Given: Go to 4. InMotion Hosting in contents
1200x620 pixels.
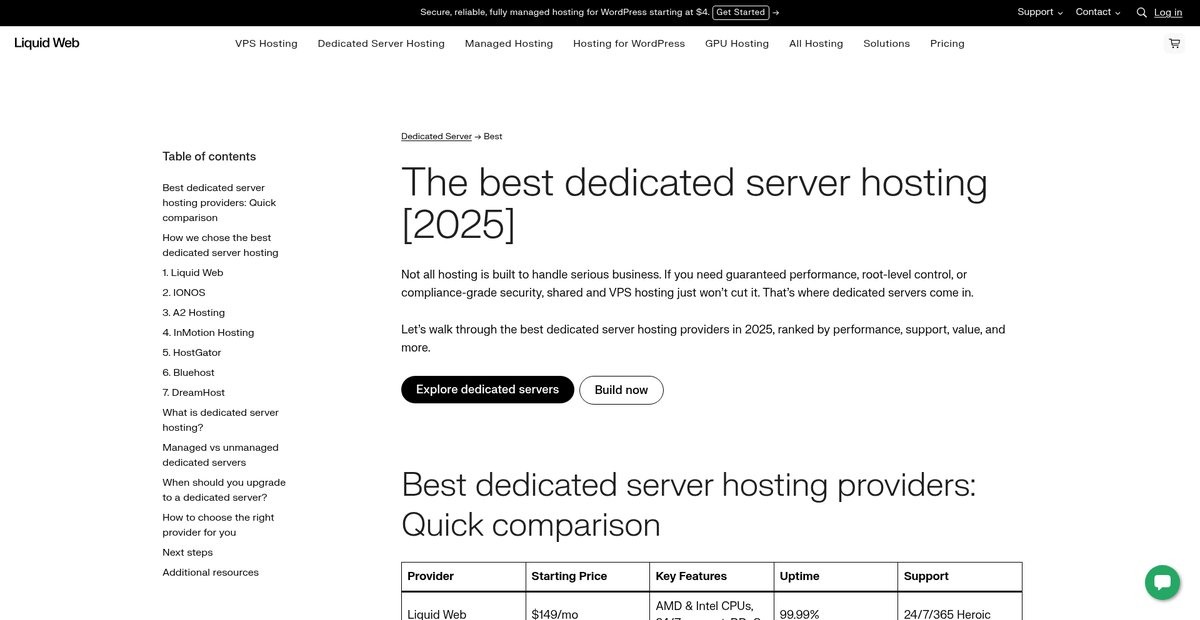Looking at the screenshot, I should pyautogui.click(x=208, y=333).
